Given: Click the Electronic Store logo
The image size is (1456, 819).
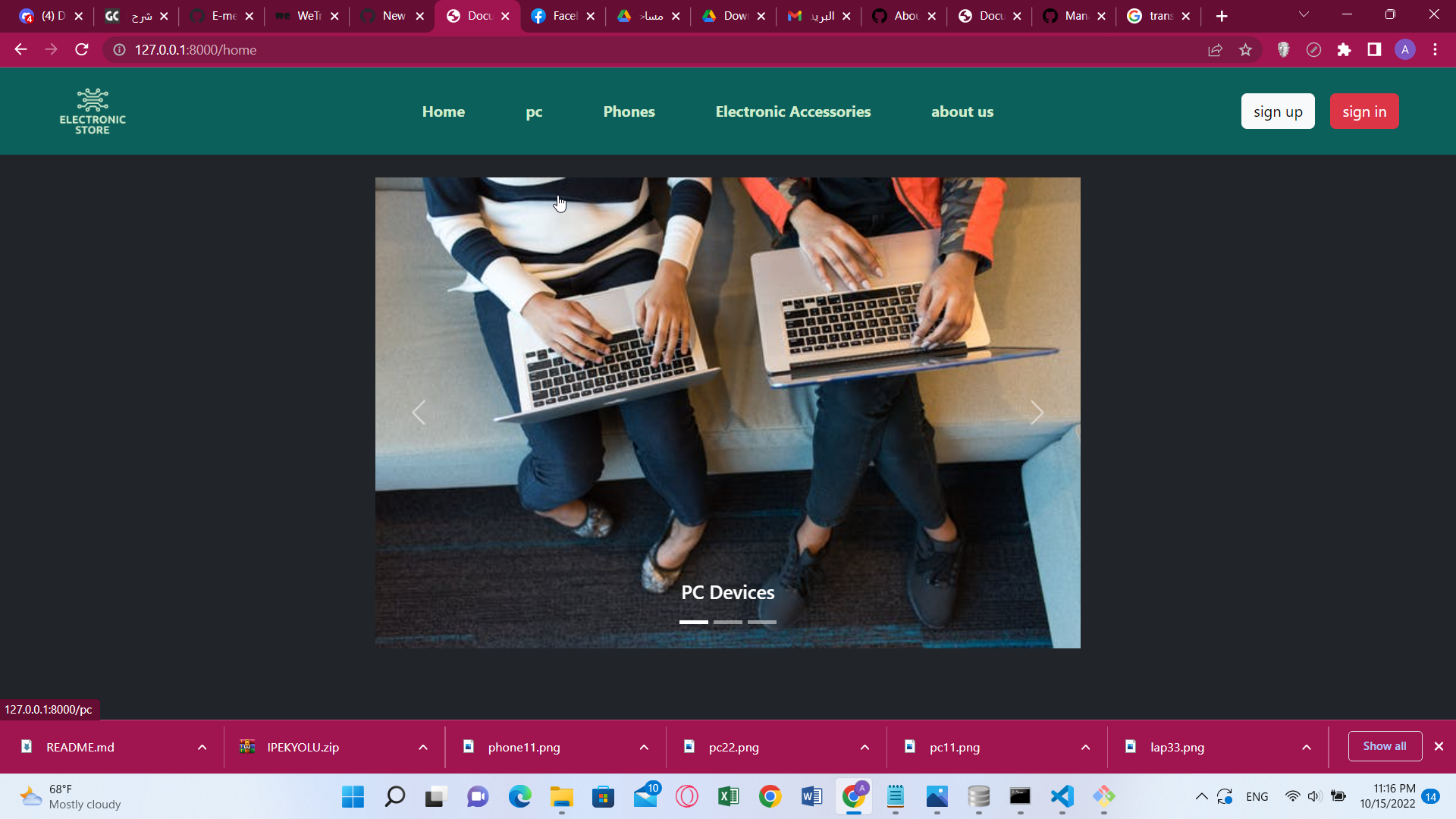Looking at the screenshot, I should click(x=93, y=111).
